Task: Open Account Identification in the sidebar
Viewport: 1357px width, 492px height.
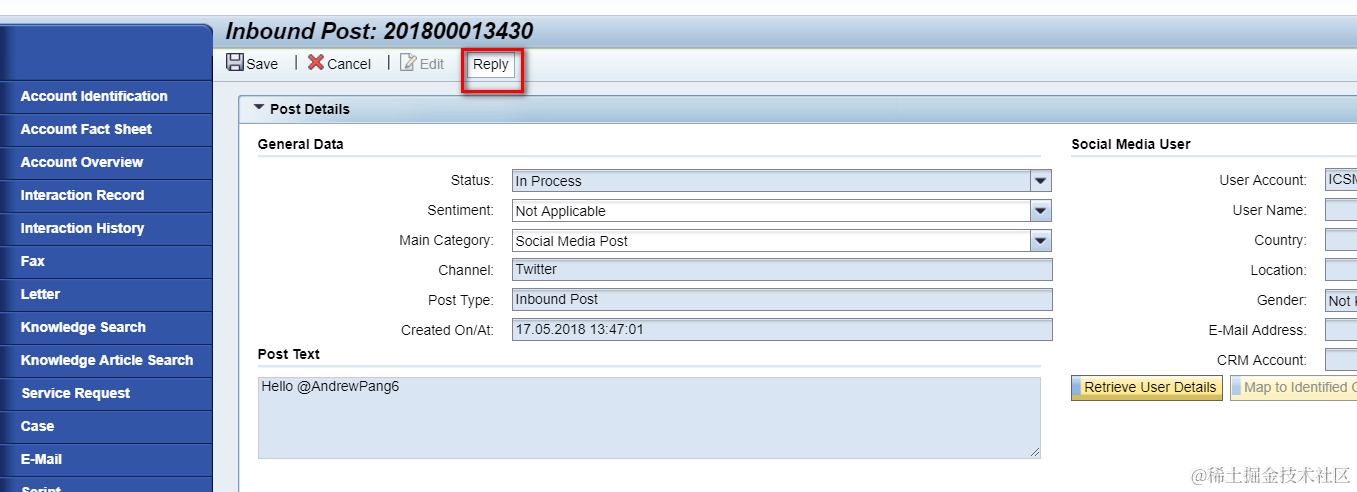Action: click(106, 97)
